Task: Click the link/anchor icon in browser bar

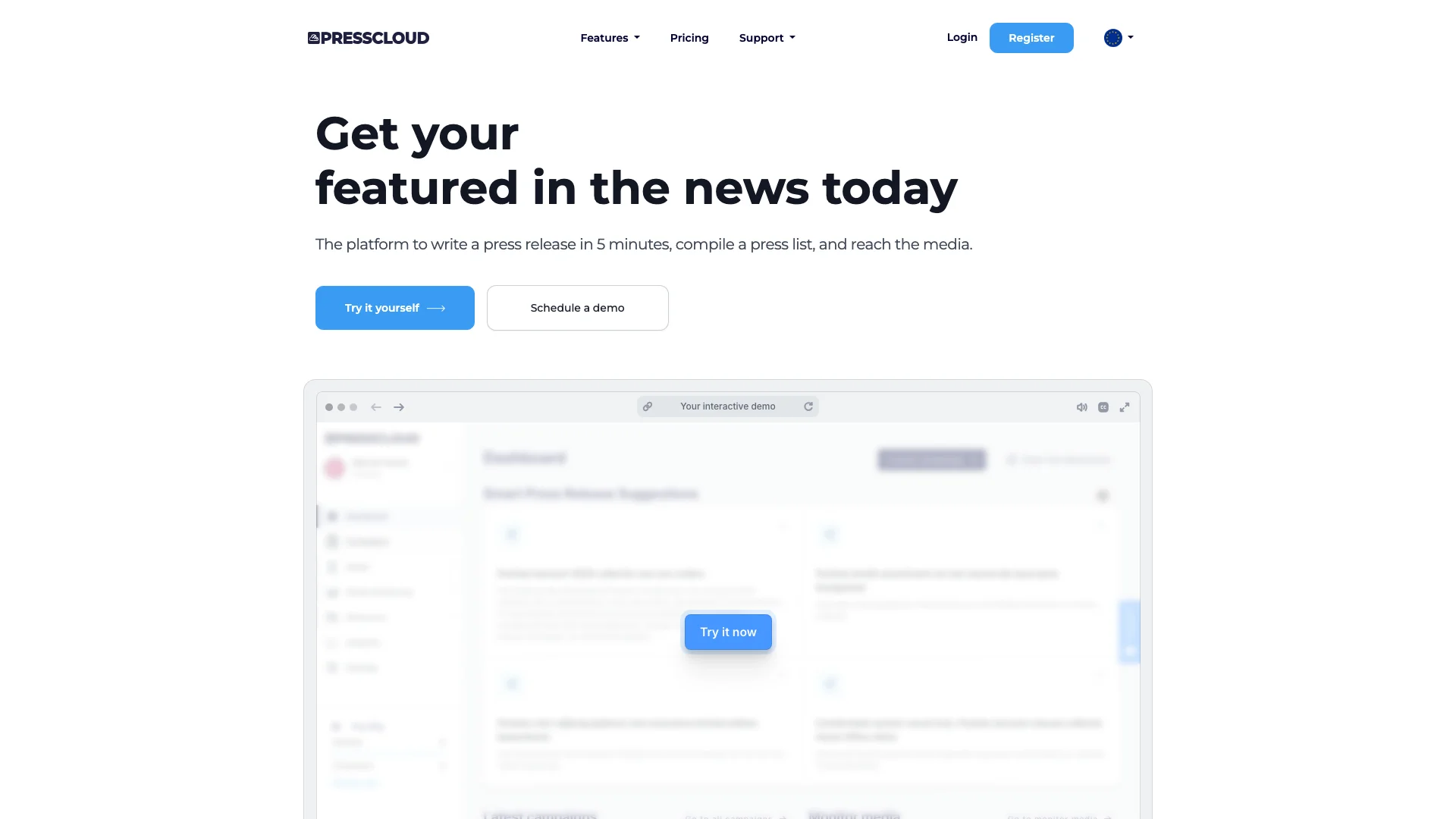Action: [647, 406]
